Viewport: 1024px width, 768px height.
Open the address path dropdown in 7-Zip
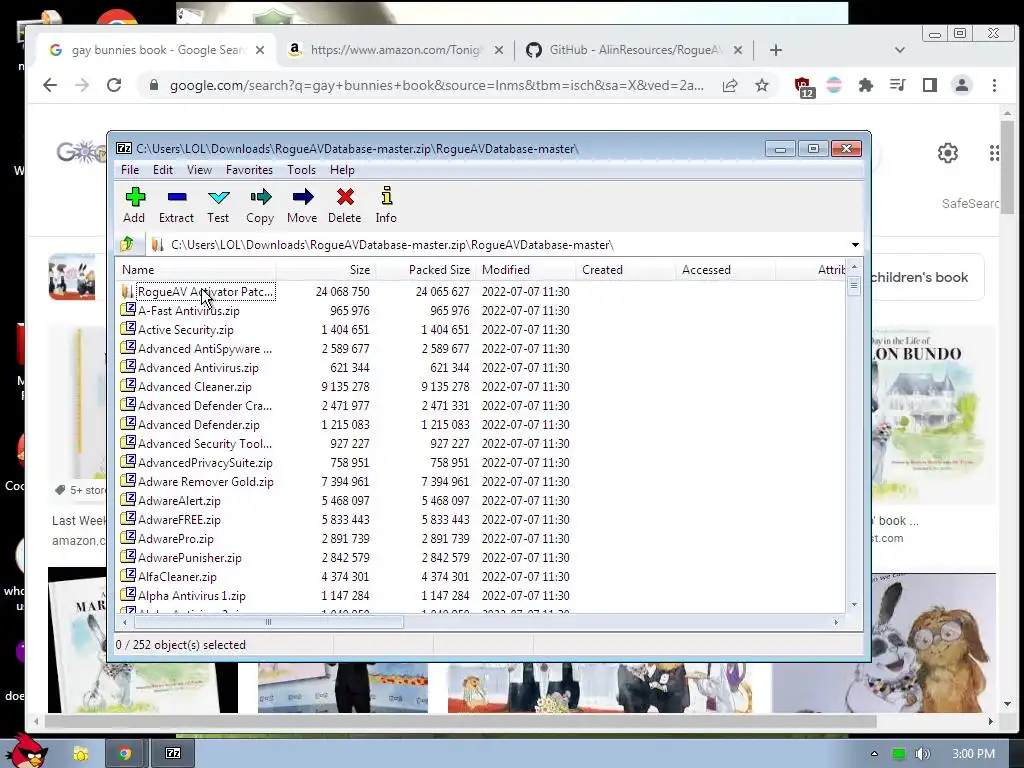855,245
